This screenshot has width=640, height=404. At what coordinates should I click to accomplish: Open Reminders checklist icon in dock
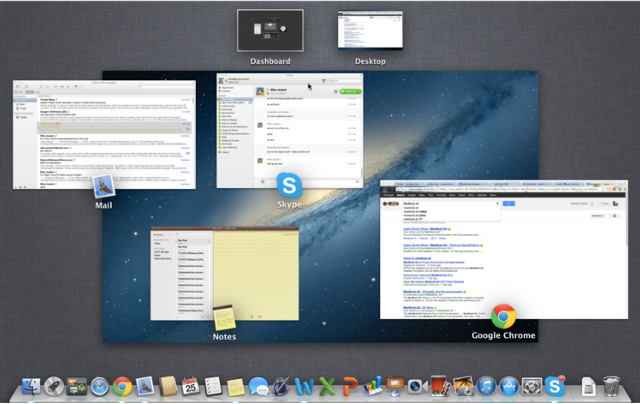[x=213, y=386]
